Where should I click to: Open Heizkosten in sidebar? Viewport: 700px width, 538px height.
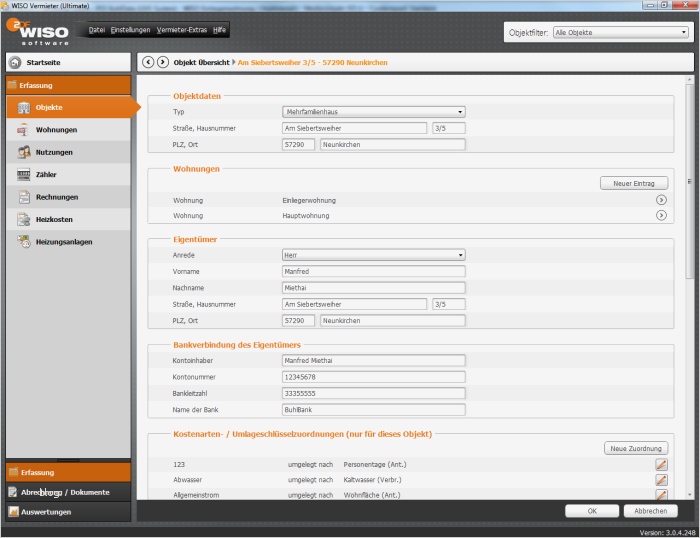[x=54, y=219]
